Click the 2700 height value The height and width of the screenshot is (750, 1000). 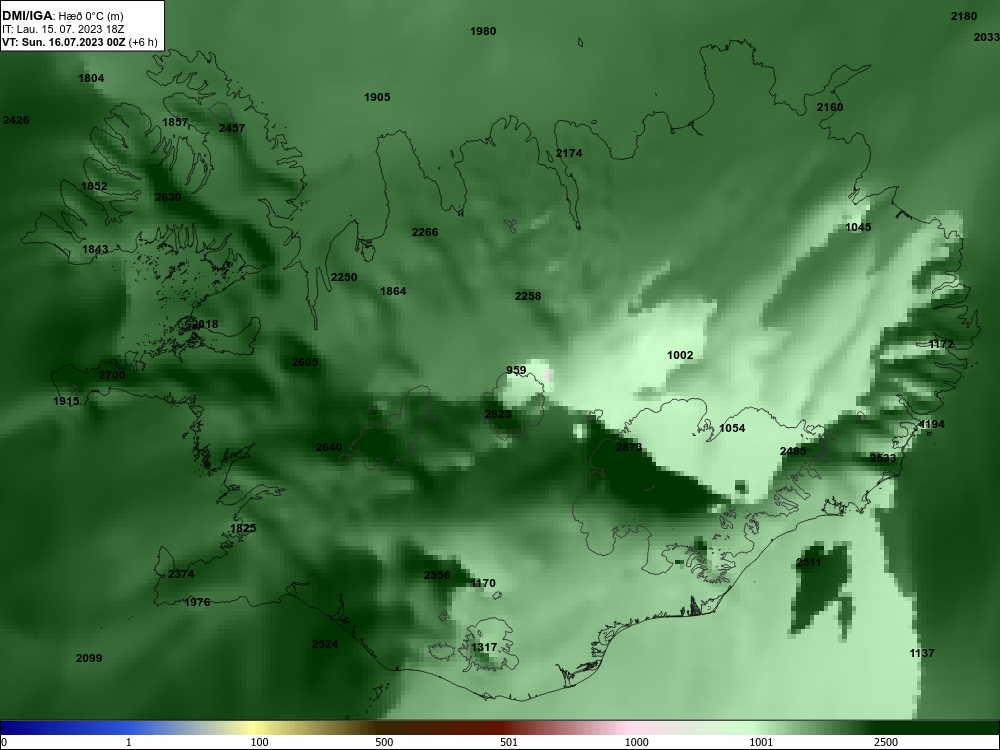(112, 376)
